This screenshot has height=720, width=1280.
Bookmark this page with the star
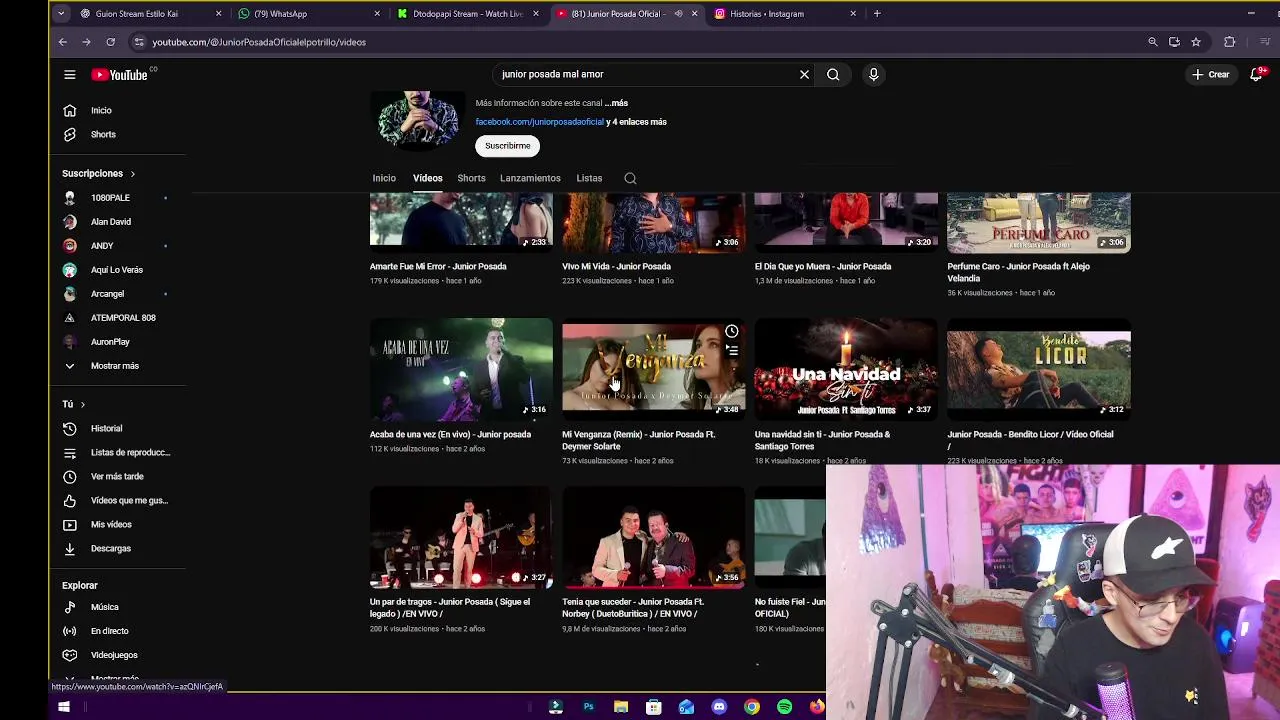click(x=1196, y=42)
